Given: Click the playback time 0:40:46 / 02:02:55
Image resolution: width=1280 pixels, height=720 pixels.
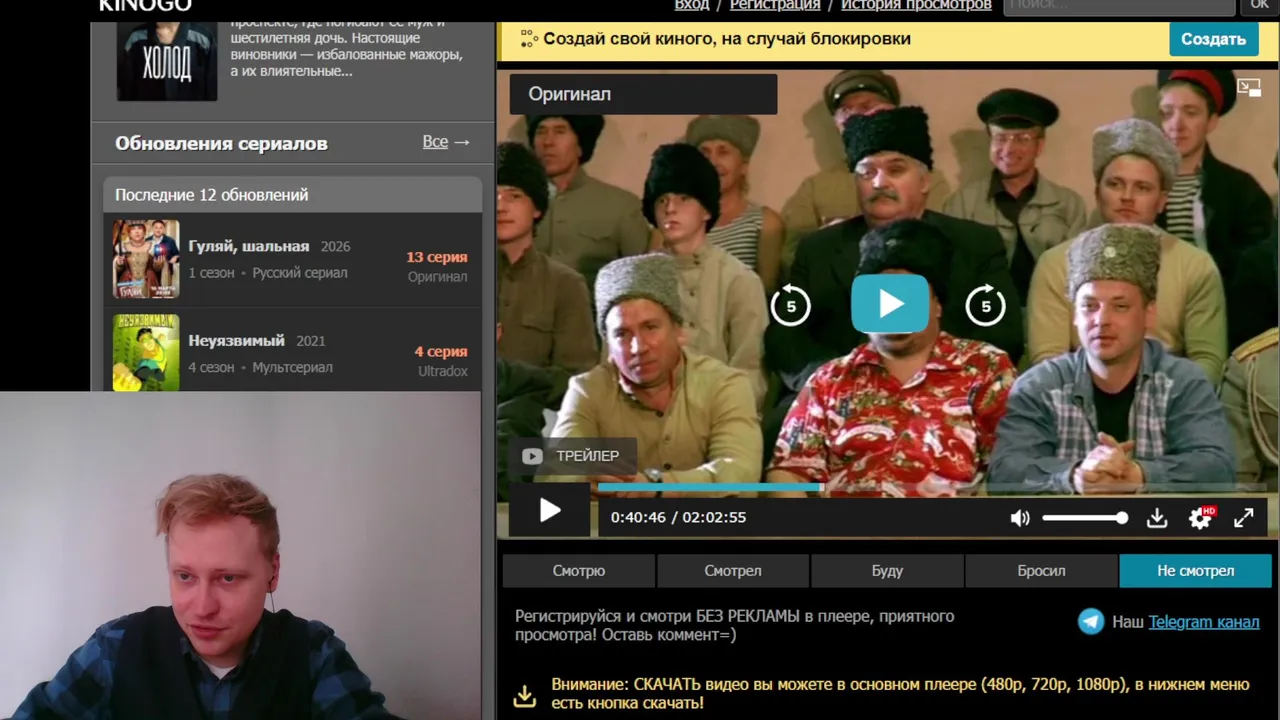Looking at the screenshot, I should tap(678, 518).
